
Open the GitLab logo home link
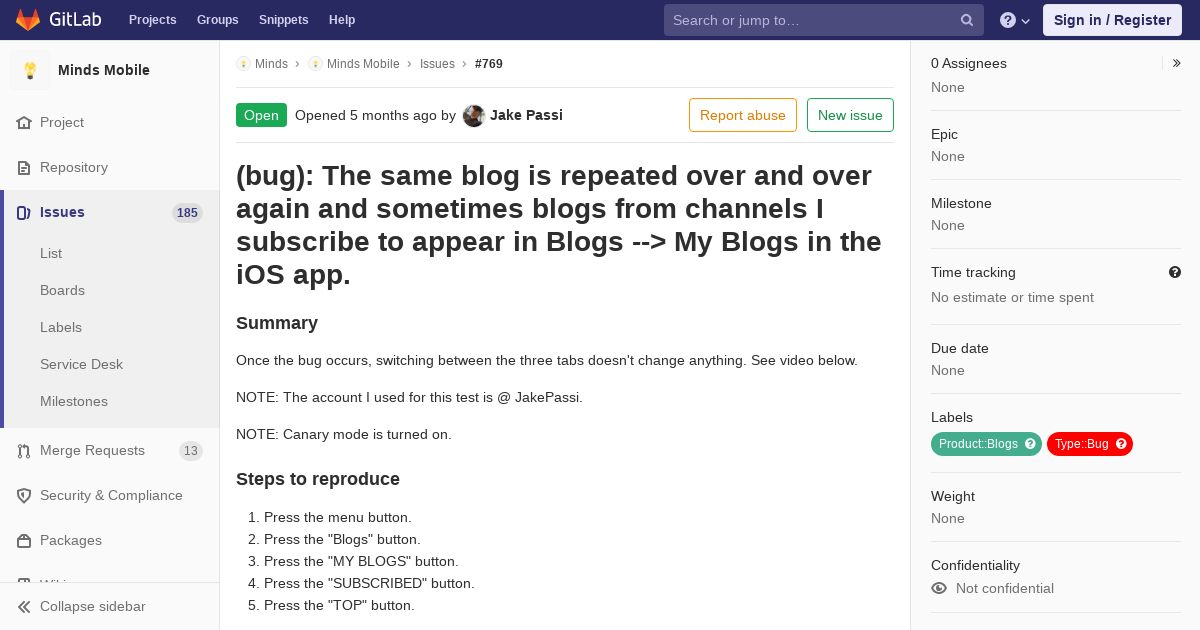[57, 20]
